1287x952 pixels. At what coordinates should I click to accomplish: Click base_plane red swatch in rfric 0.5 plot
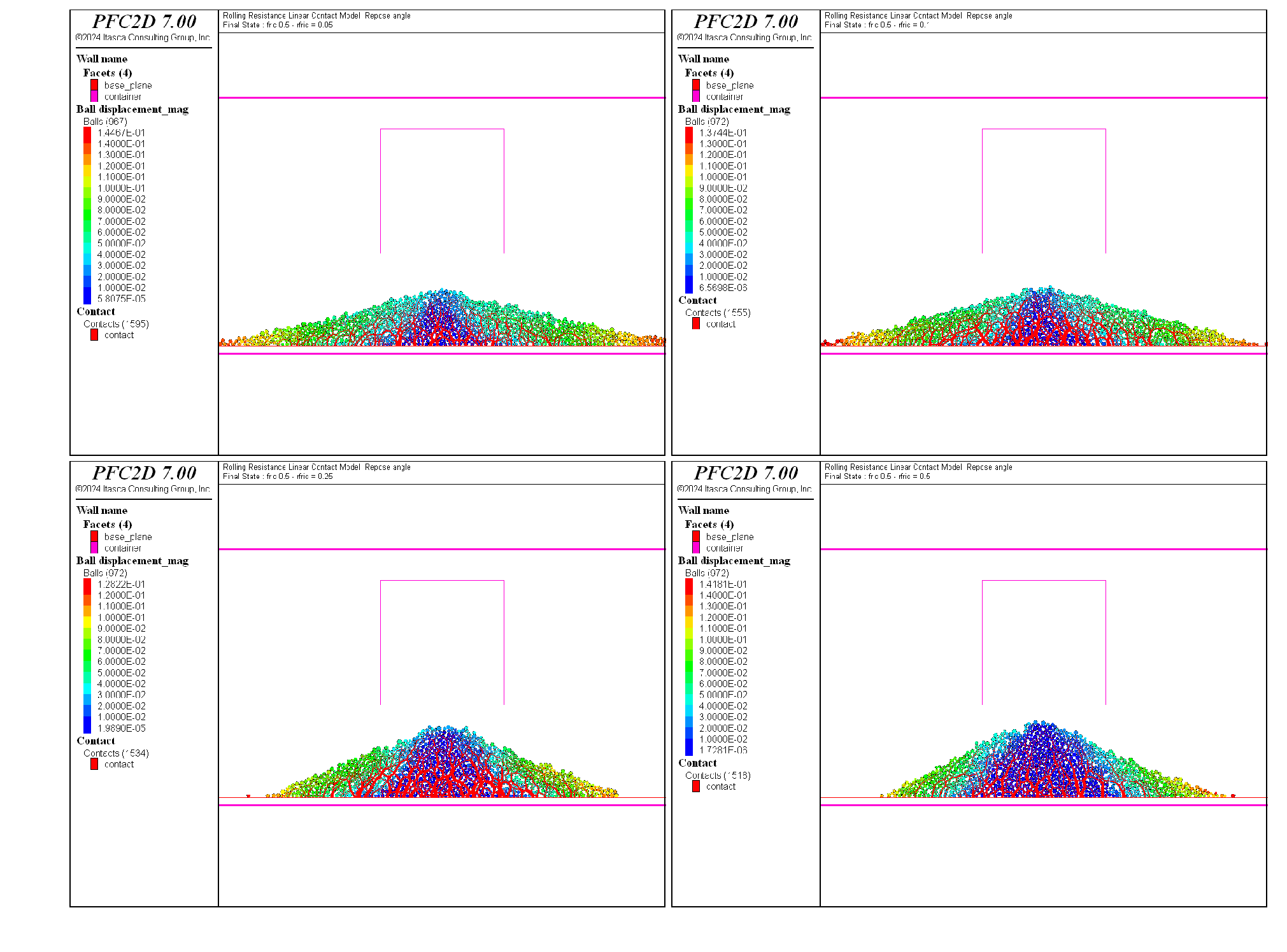696,536
